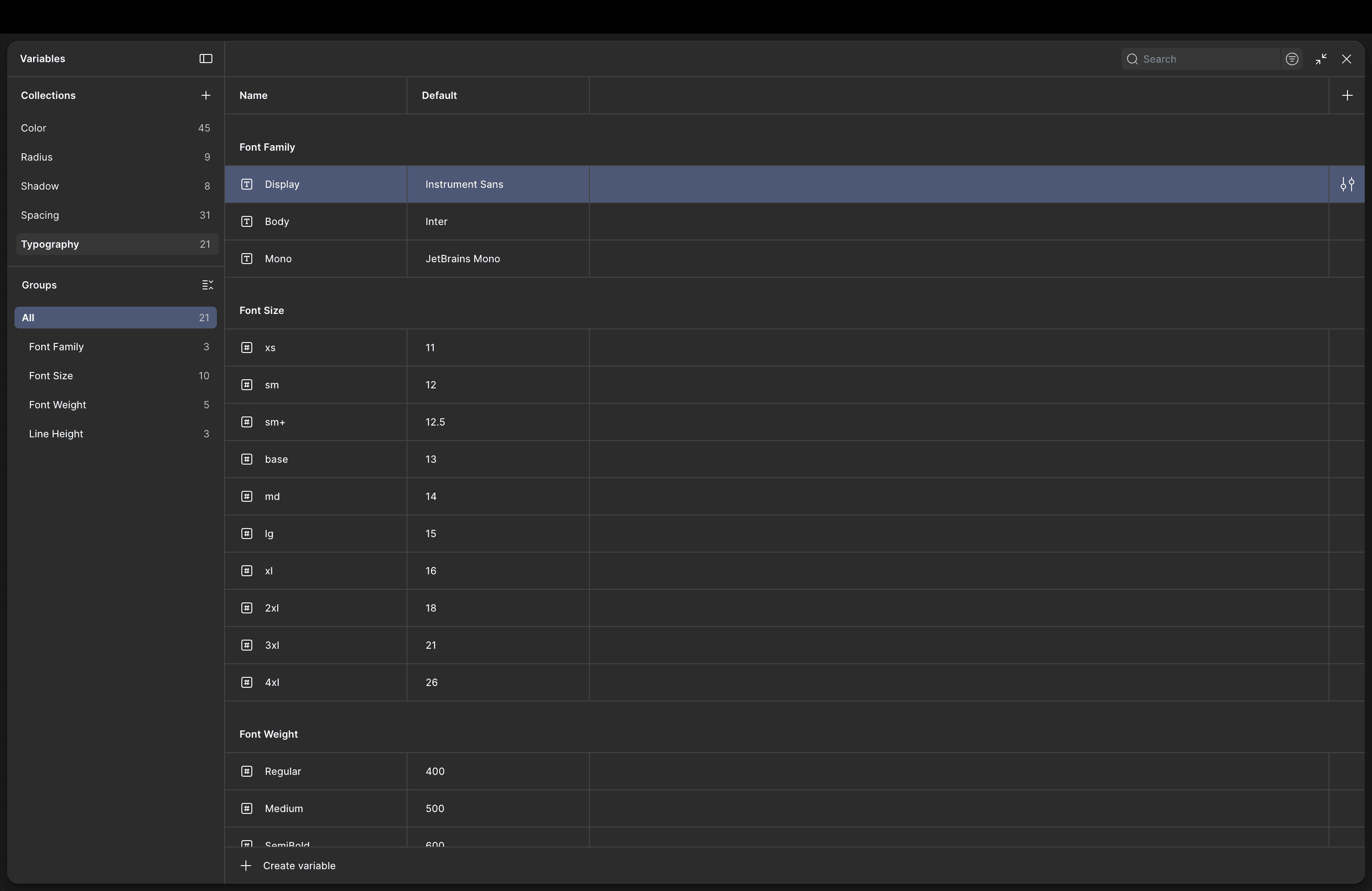Open edit variable sliders for Display

[x=1347, y=185]
